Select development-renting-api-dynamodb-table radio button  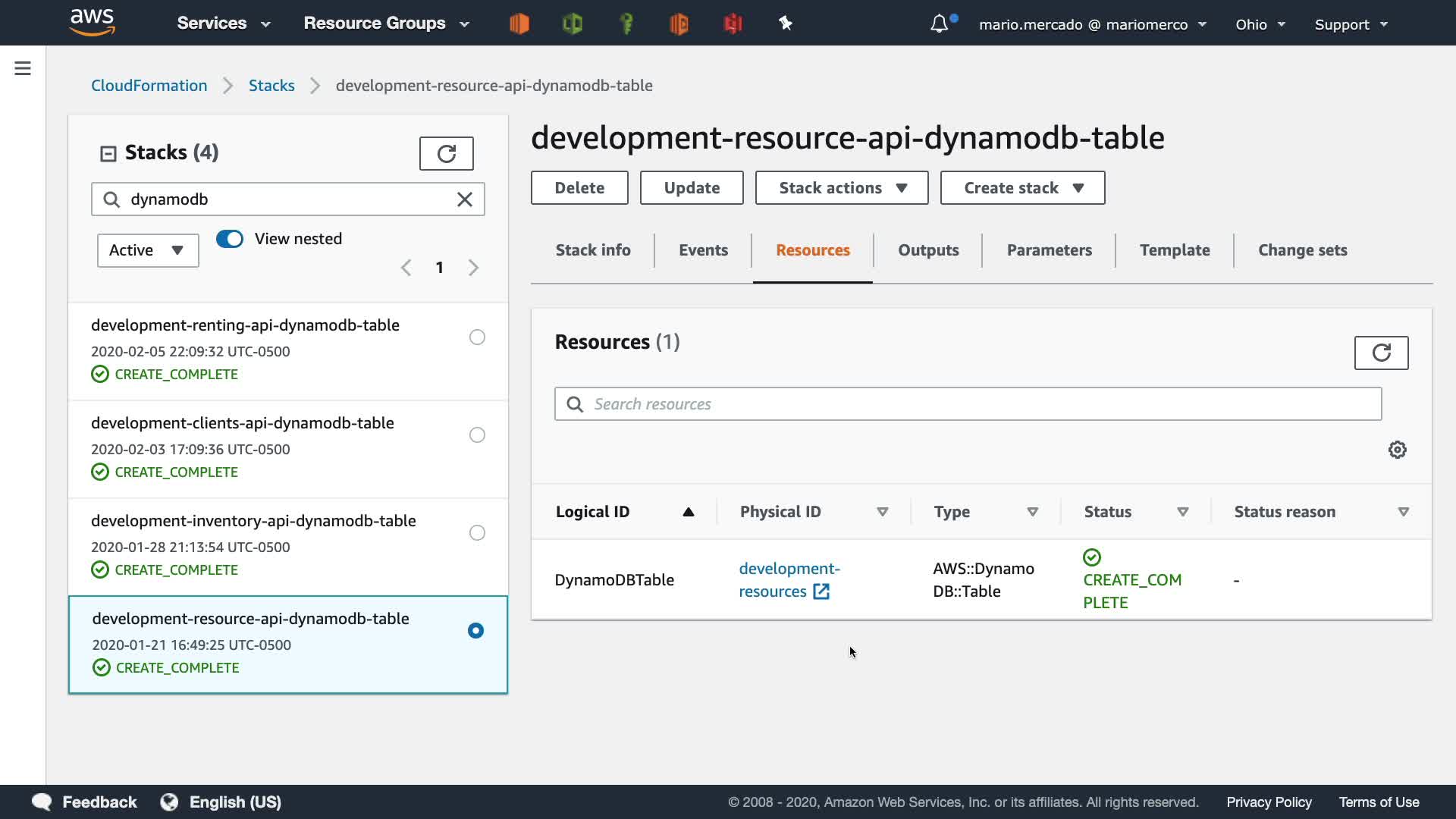[x=477, y=337]
